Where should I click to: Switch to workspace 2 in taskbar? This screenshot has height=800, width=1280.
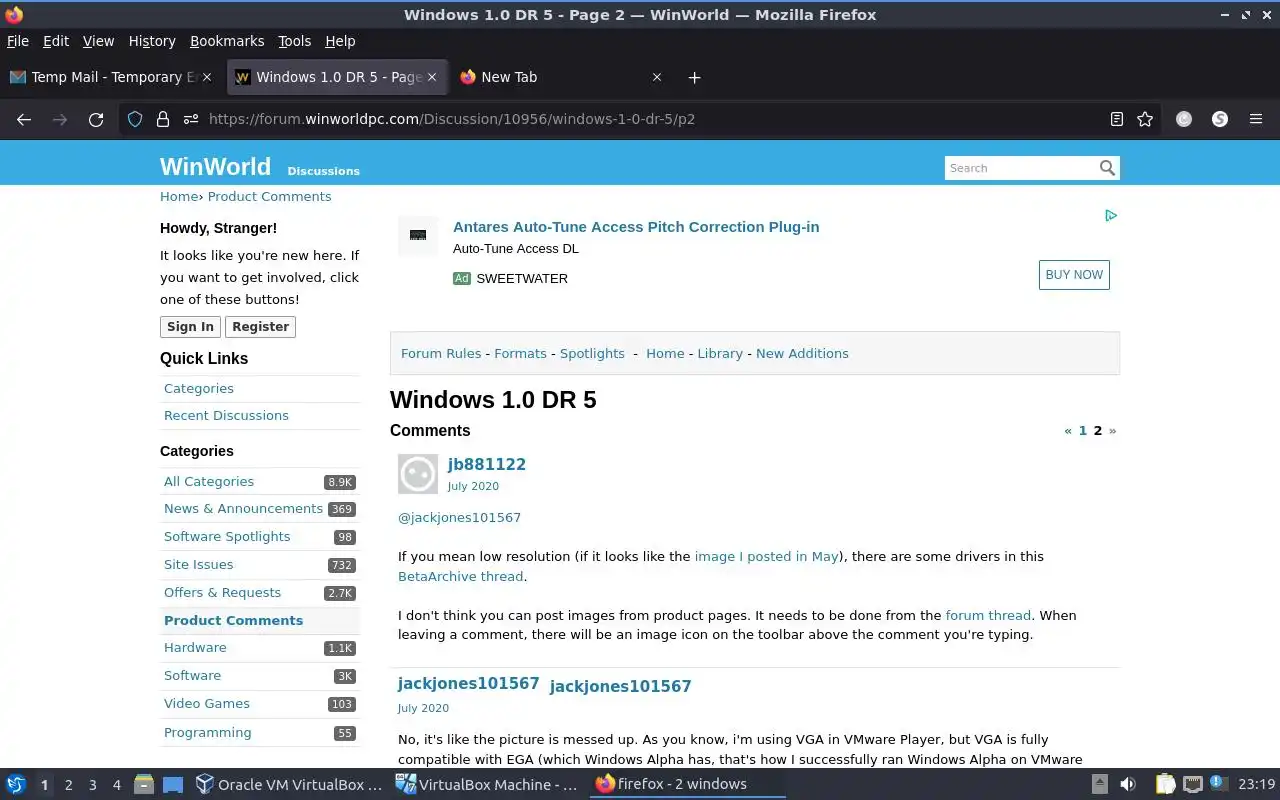click(68, 785)
